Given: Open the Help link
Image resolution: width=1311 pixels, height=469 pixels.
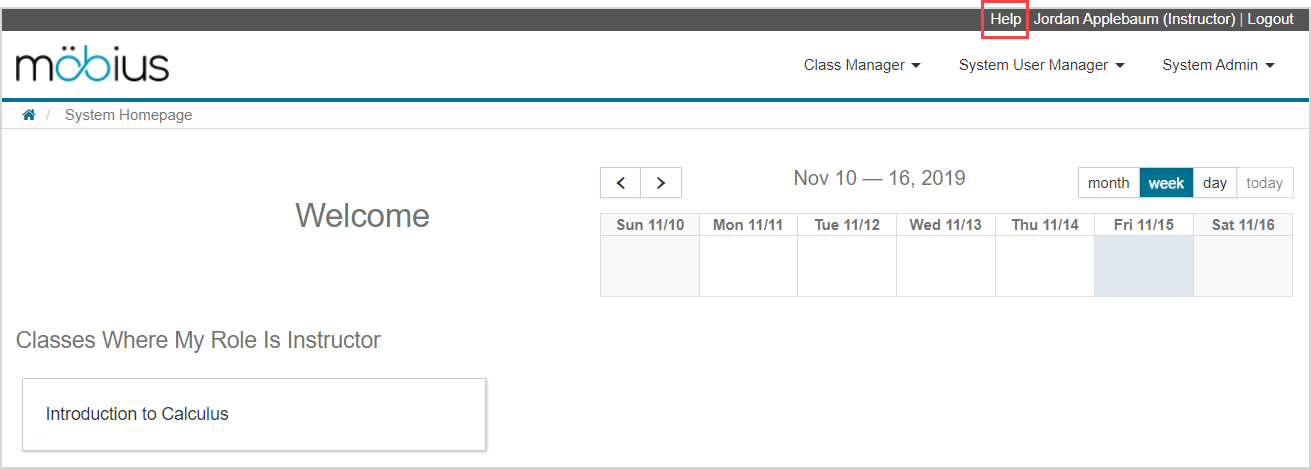Looking at the screenshot, I should click(1005, 19).
